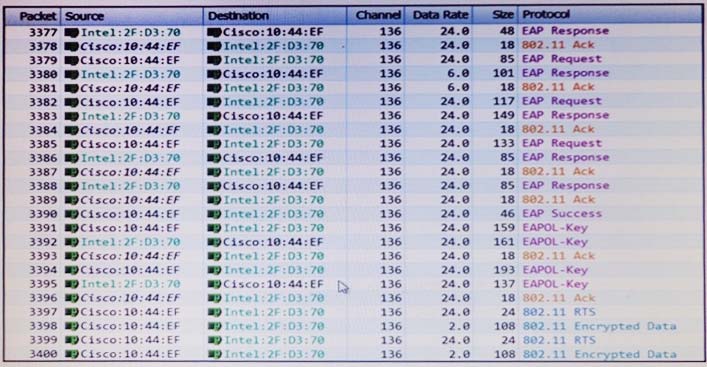Select packet 3397 802.11 RTS row
The image size is (707, 367).
pyautogui.click(x=353, y=312)
